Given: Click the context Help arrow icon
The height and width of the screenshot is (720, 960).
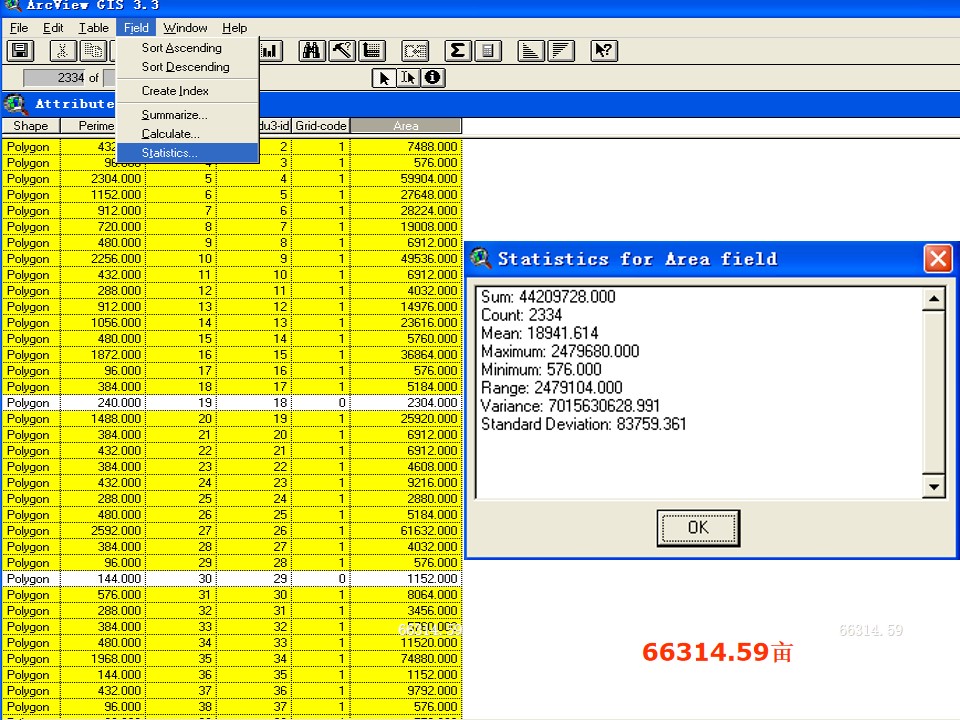Looking at the screenshot, I should [x=604, y=51].
